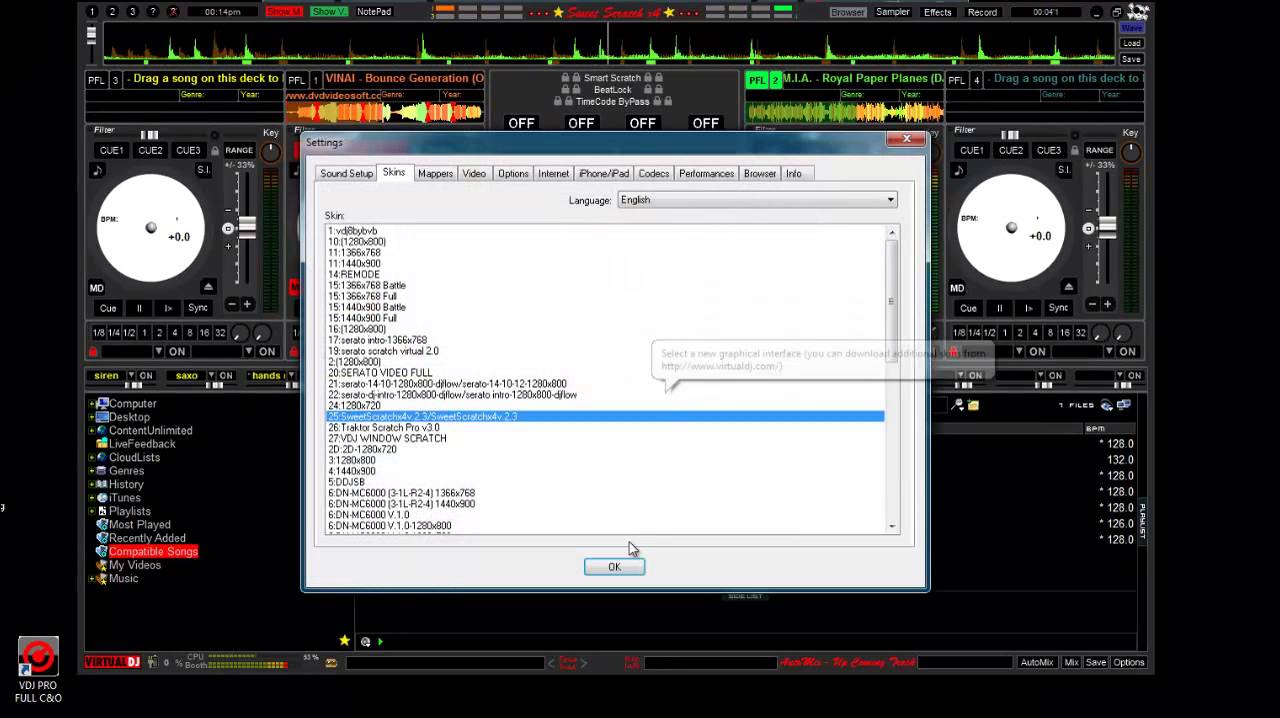
Task: Click the skin list scroll-up arrow
Action: tap(892, 232)
